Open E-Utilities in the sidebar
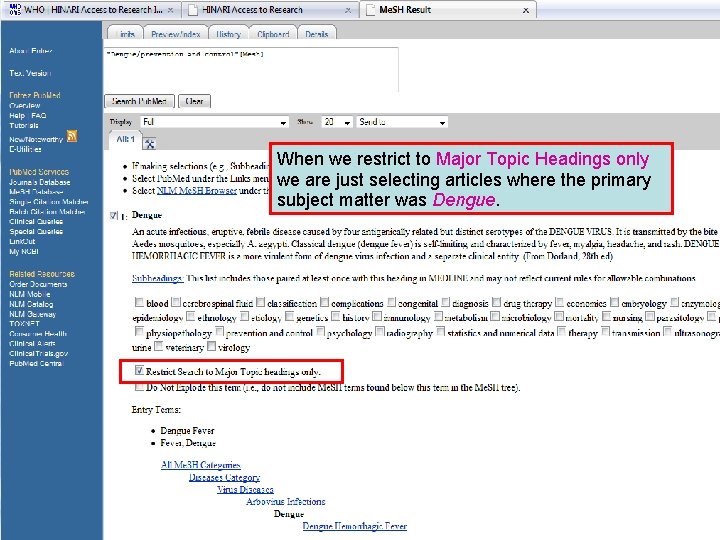720x540 pixels. click(25, 149)
